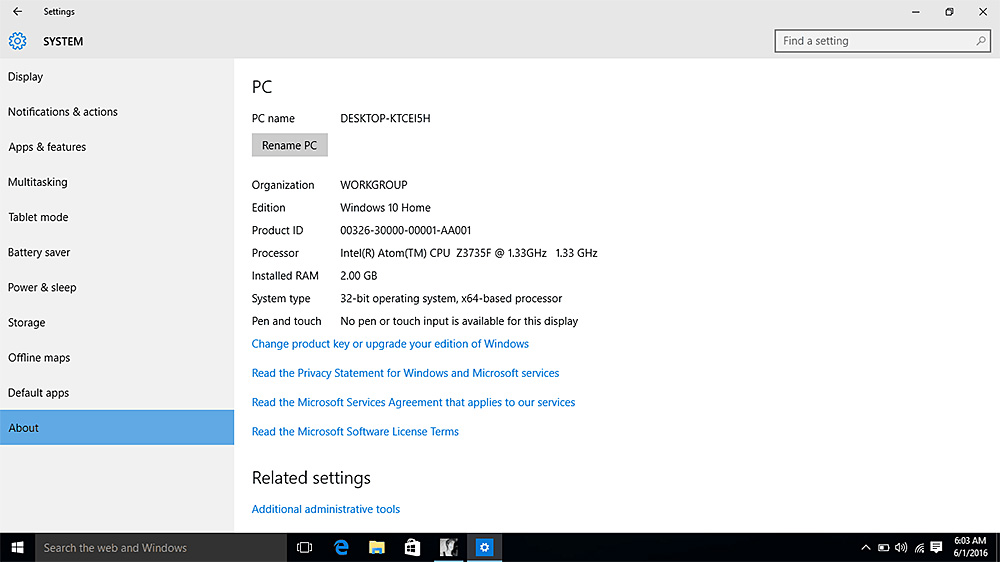This screenshot has height=562, width=1000.
Task: Switch to the Settings gear taskbar icon
Action: [485, 548]
